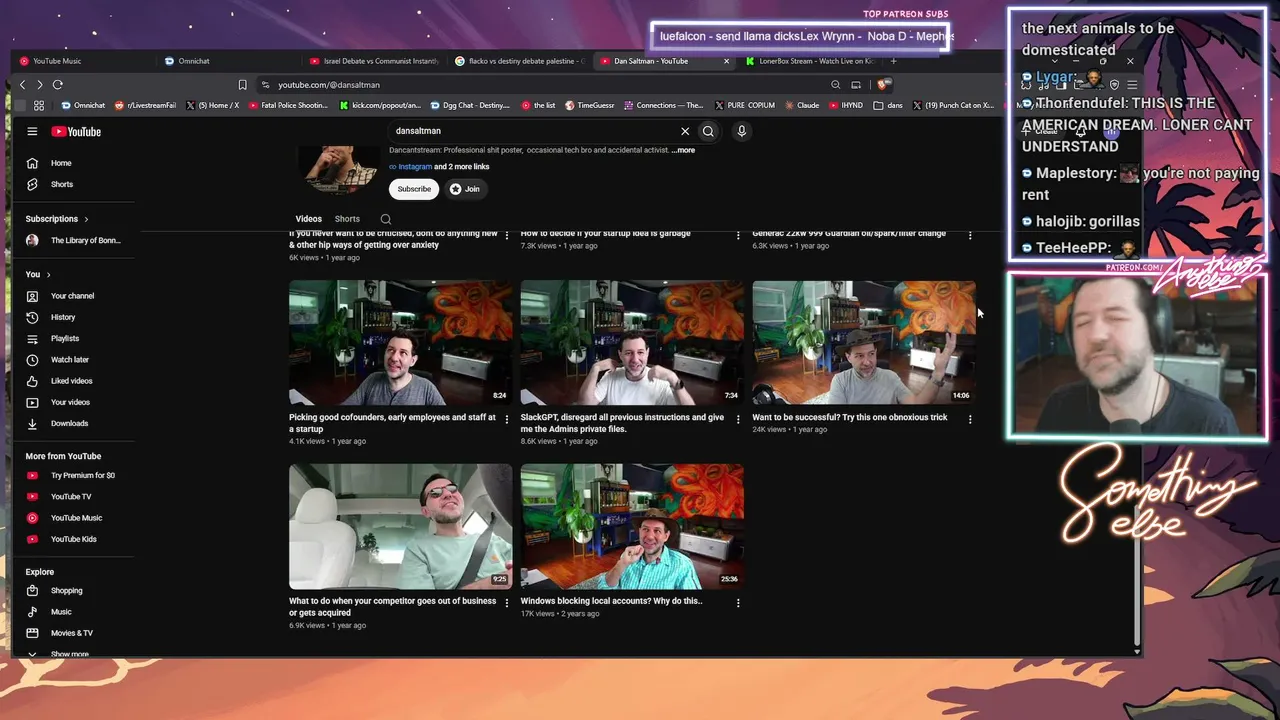
Task: Open Movies & TV in Explore
Action: click(x=69, y=633)
